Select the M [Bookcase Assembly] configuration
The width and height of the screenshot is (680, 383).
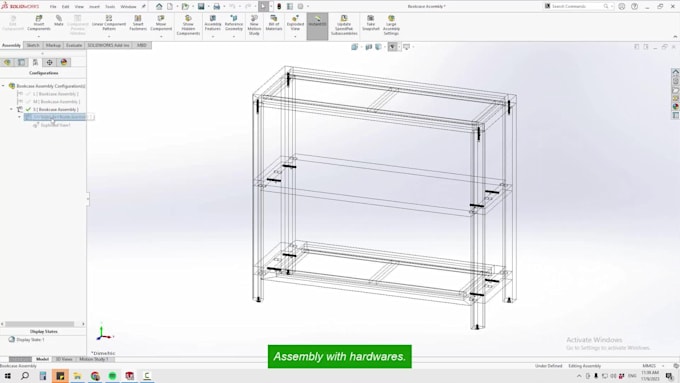click(56, 101)
